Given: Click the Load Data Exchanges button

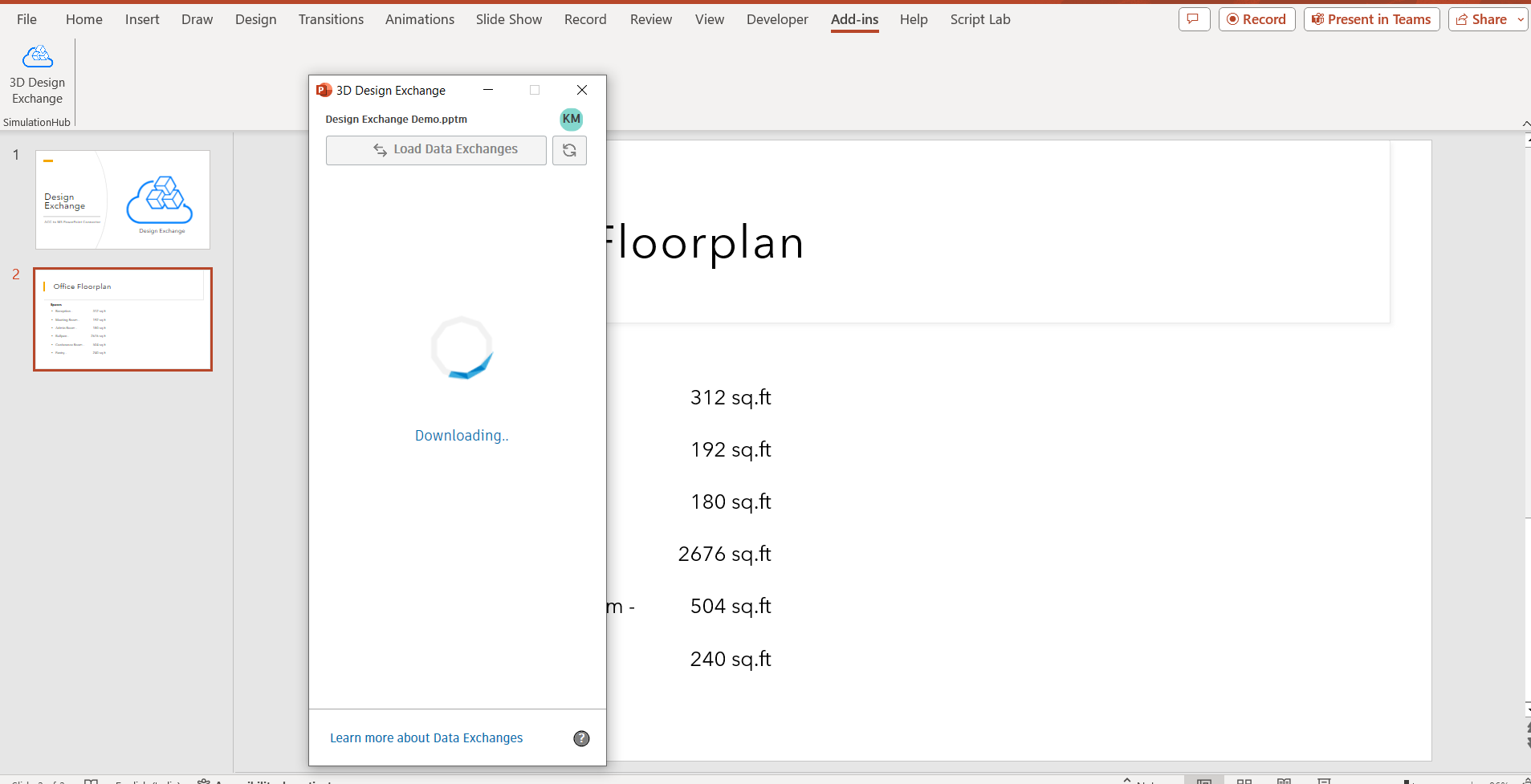Looking at the screenshot, I should [436, 150].
